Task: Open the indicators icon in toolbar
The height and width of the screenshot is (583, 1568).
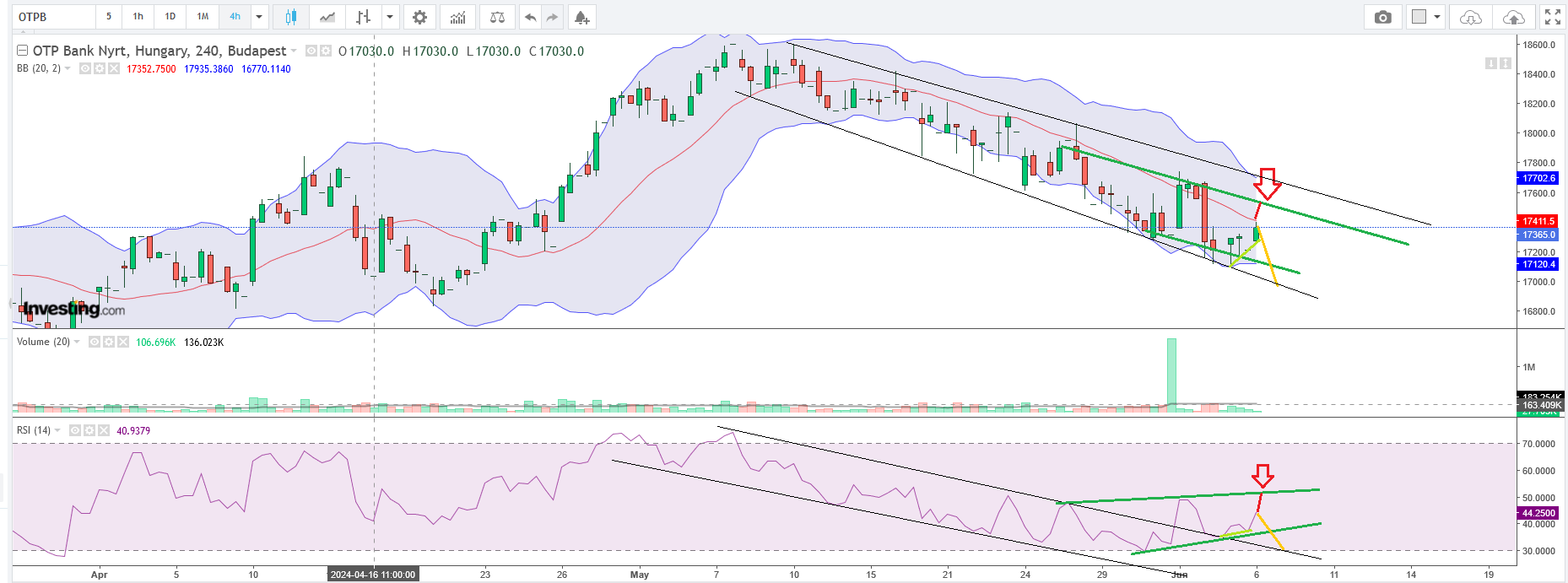Action: [x=457, y=17]
